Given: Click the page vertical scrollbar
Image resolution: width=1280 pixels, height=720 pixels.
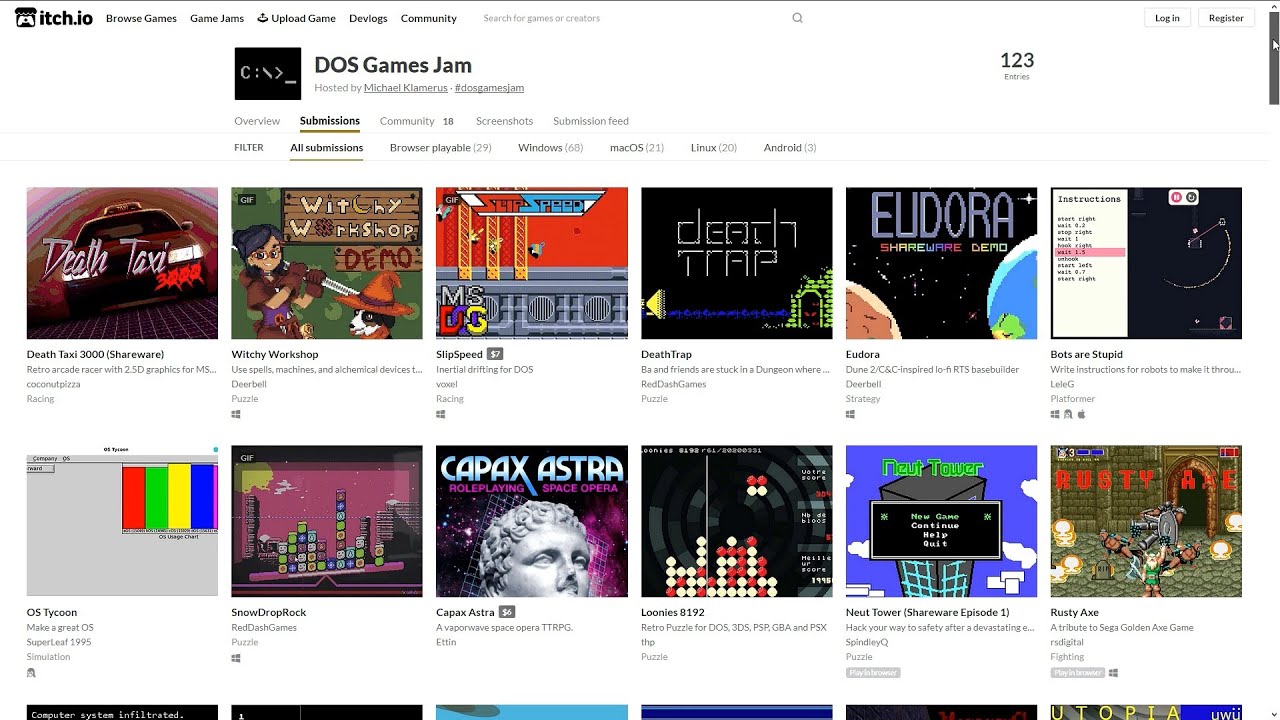Looking at the screenshot, I should pos(1274,56).
